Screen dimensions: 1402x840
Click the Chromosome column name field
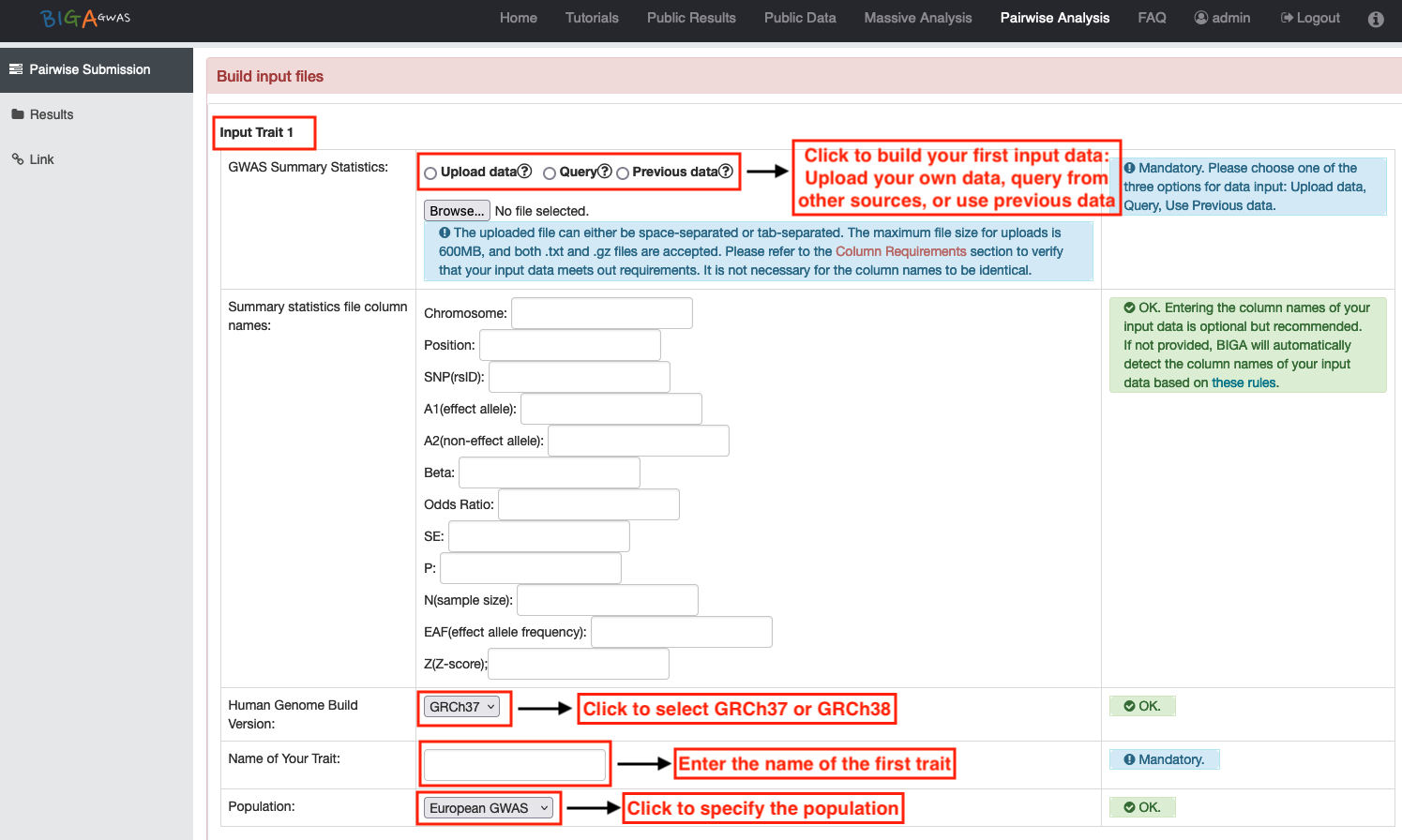[x=601, y=313]
